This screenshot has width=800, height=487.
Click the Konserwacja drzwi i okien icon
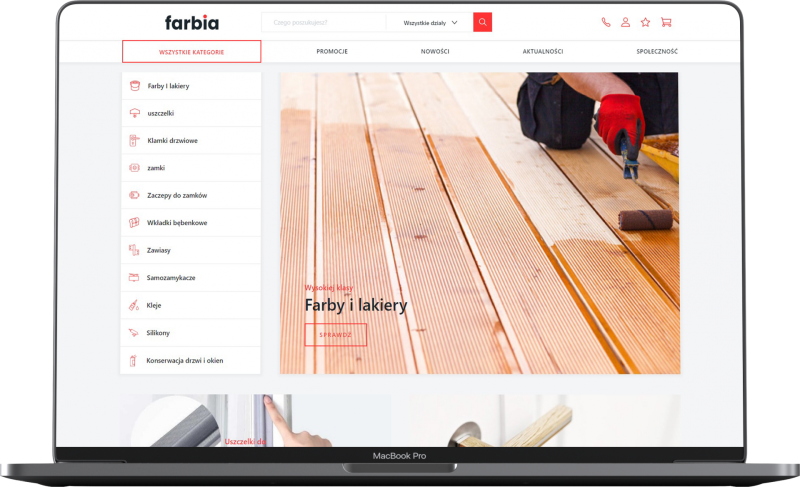(x=133, y=361)
